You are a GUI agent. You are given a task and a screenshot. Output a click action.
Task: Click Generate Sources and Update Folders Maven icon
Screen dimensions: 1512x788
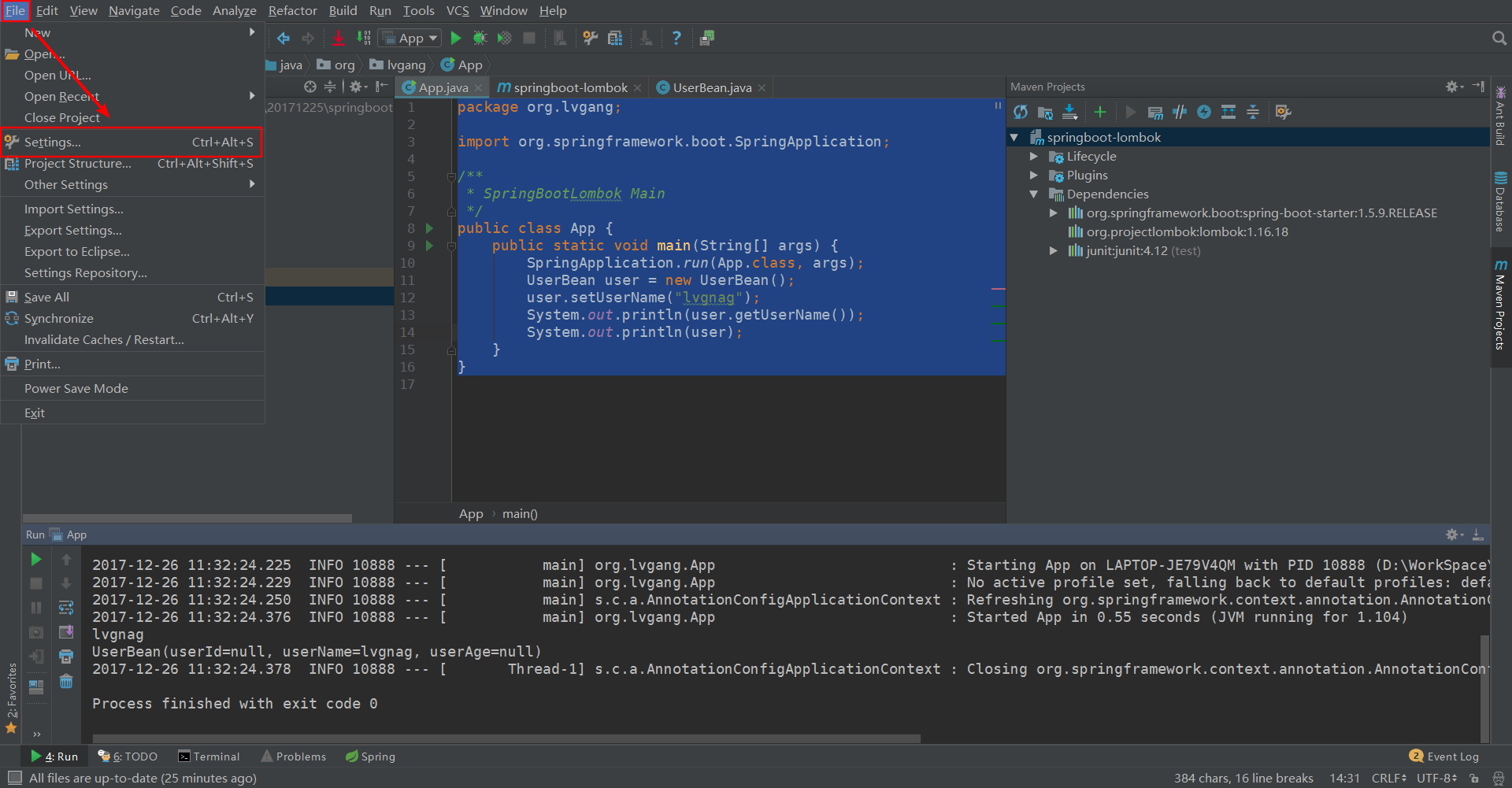[x=1045, y=112]
